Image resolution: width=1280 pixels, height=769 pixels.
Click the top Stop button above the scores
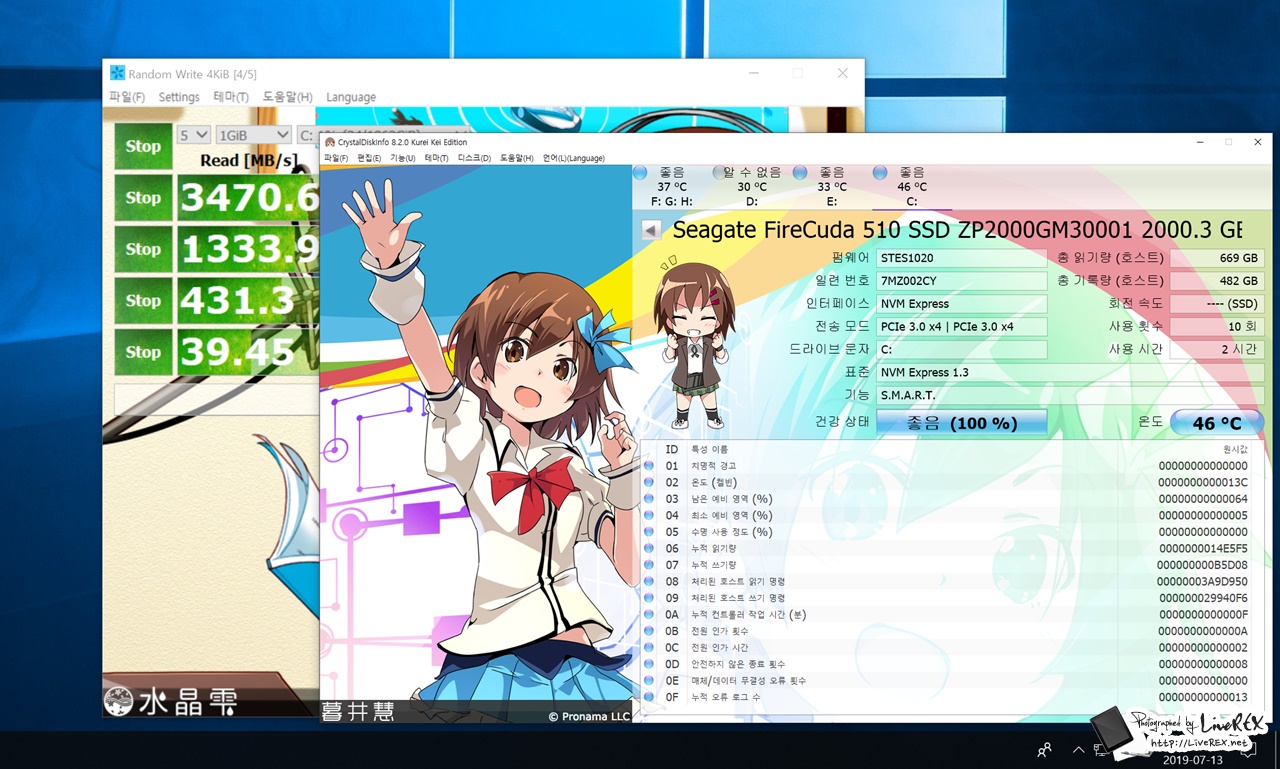[x=143, y=146]
